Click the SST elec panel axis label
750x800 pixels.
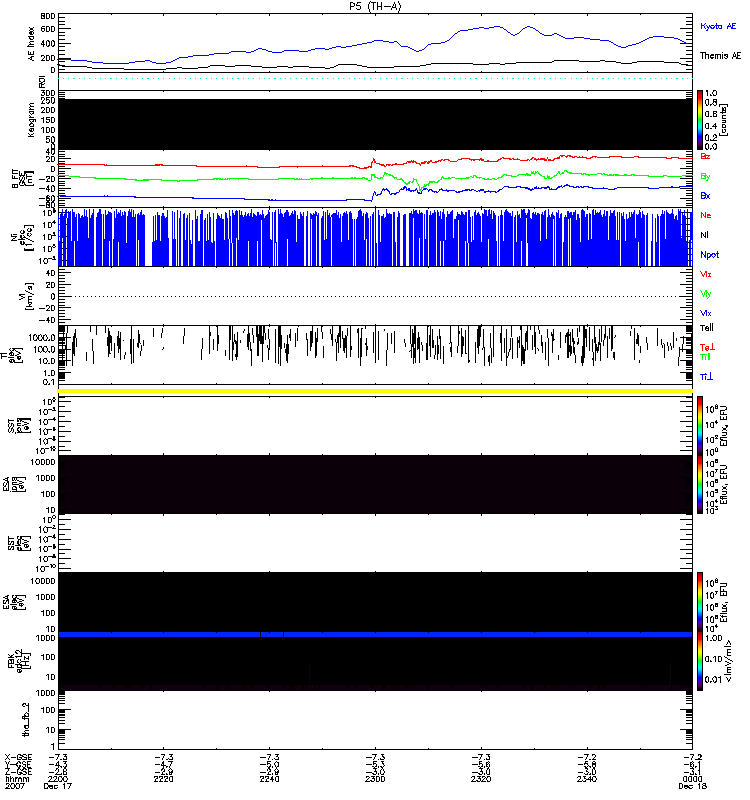pyautogui.click(x=19, y=543)
